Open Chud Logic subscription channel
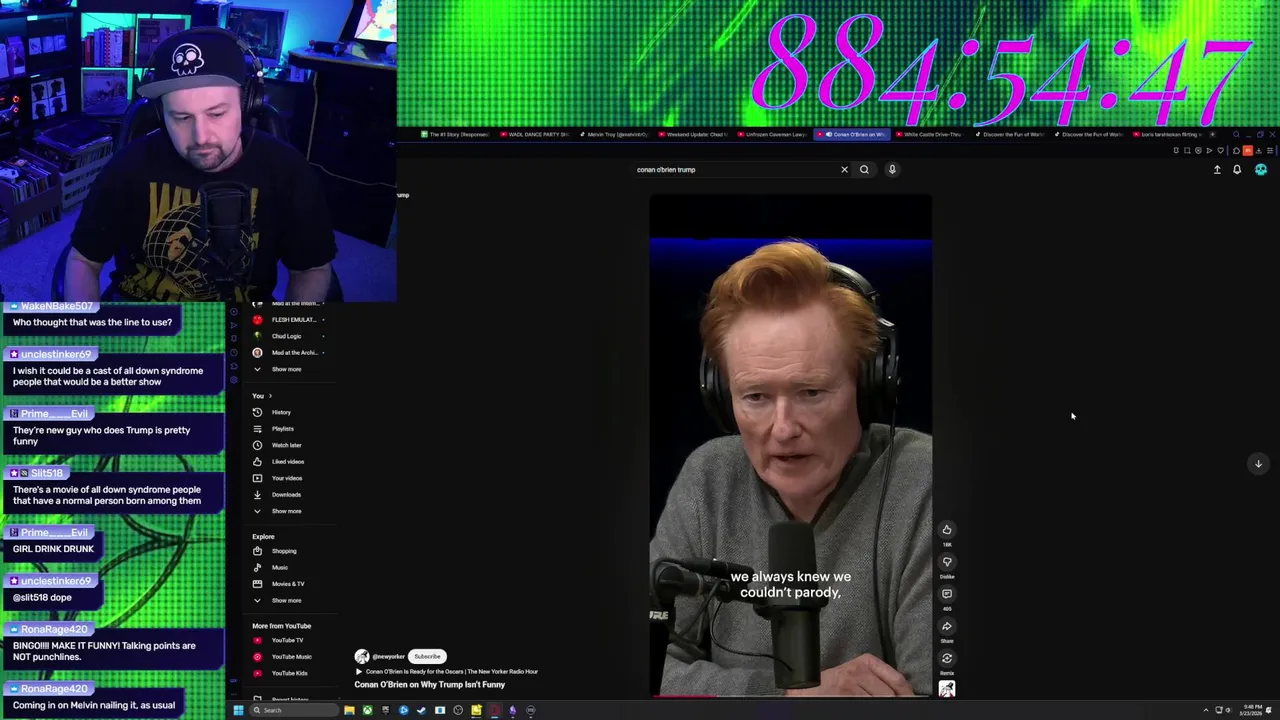Viewport: 1280px width, 720px height. (287, 336)
